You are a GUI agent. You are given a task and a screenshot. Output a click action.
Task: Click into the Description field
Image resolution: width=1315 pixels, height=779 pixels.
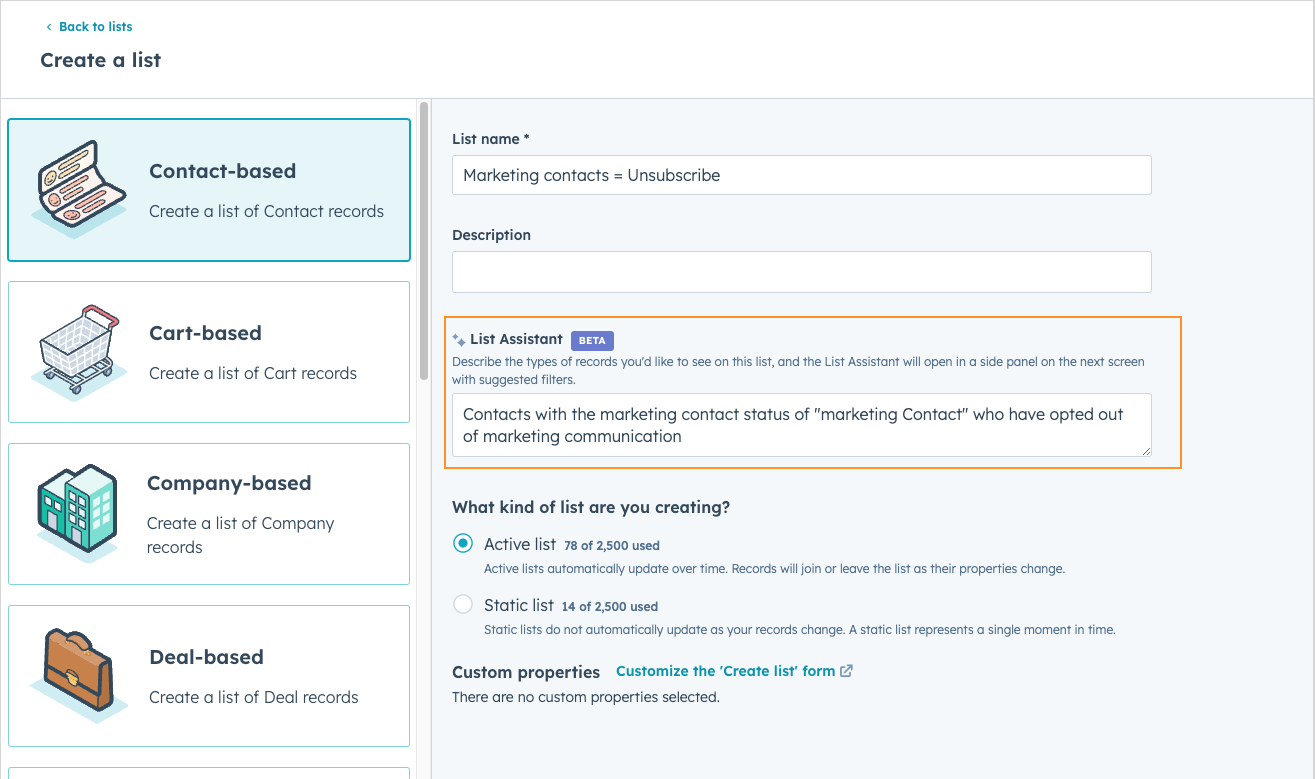coord(801,272)
